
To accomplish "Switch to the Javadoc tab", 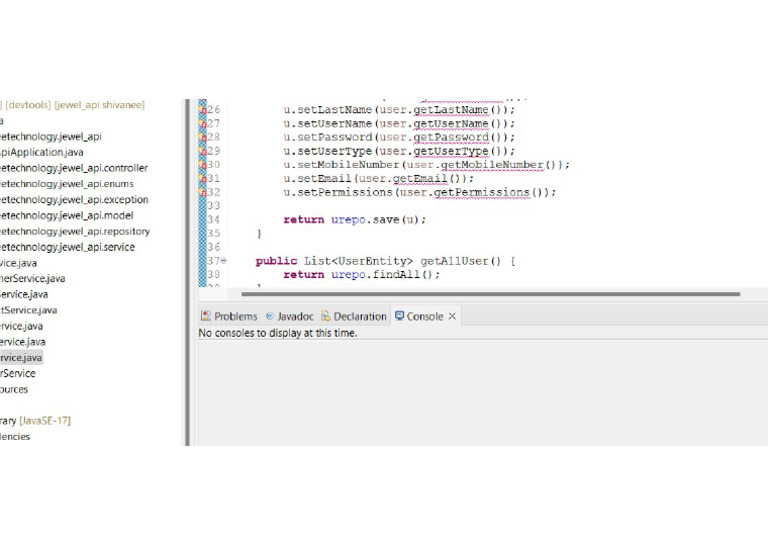I will click(289, 317).
